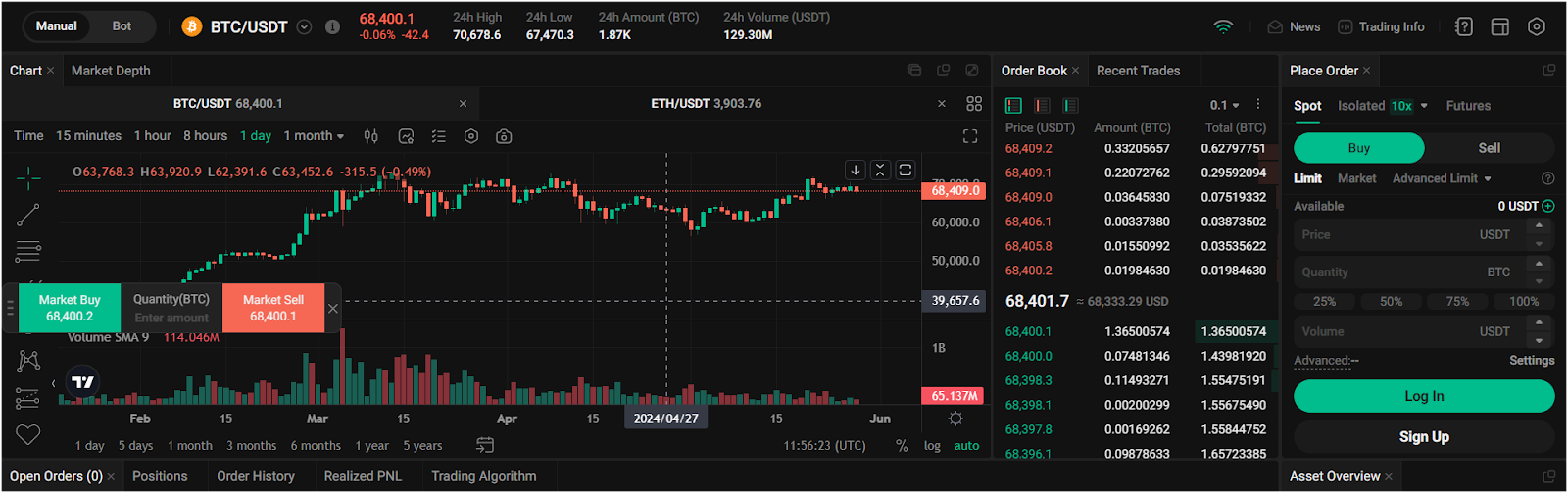
Task: Open the Fib retracement lines tool
Action: [28, 252]
